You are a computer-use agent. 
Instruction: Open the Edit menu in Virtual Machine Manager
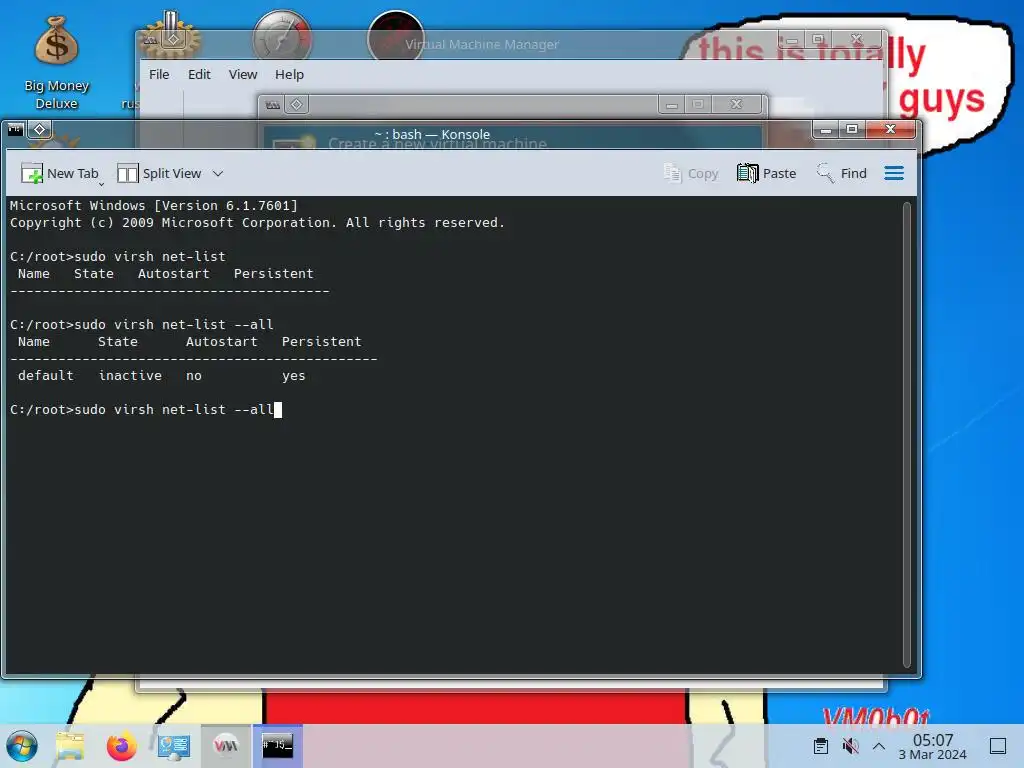tap(199, 74)
